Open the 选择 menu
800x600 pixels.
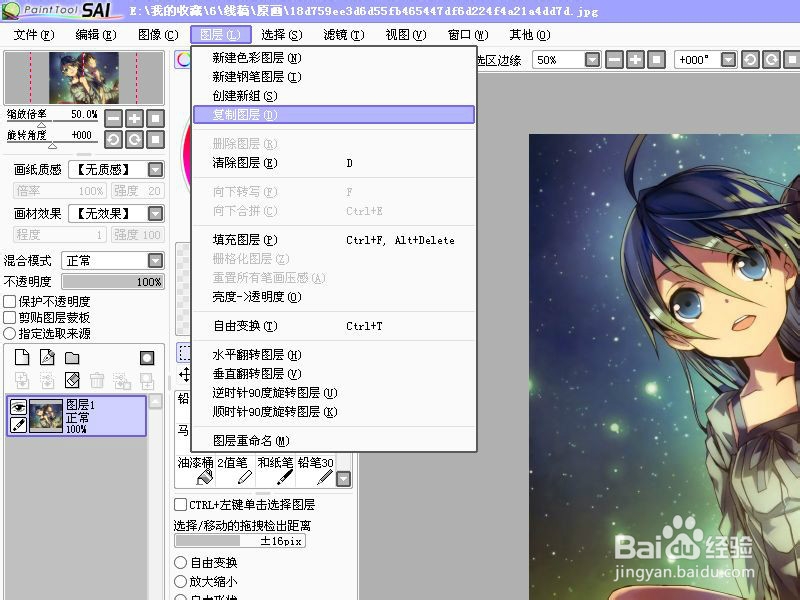click(282, 35)
